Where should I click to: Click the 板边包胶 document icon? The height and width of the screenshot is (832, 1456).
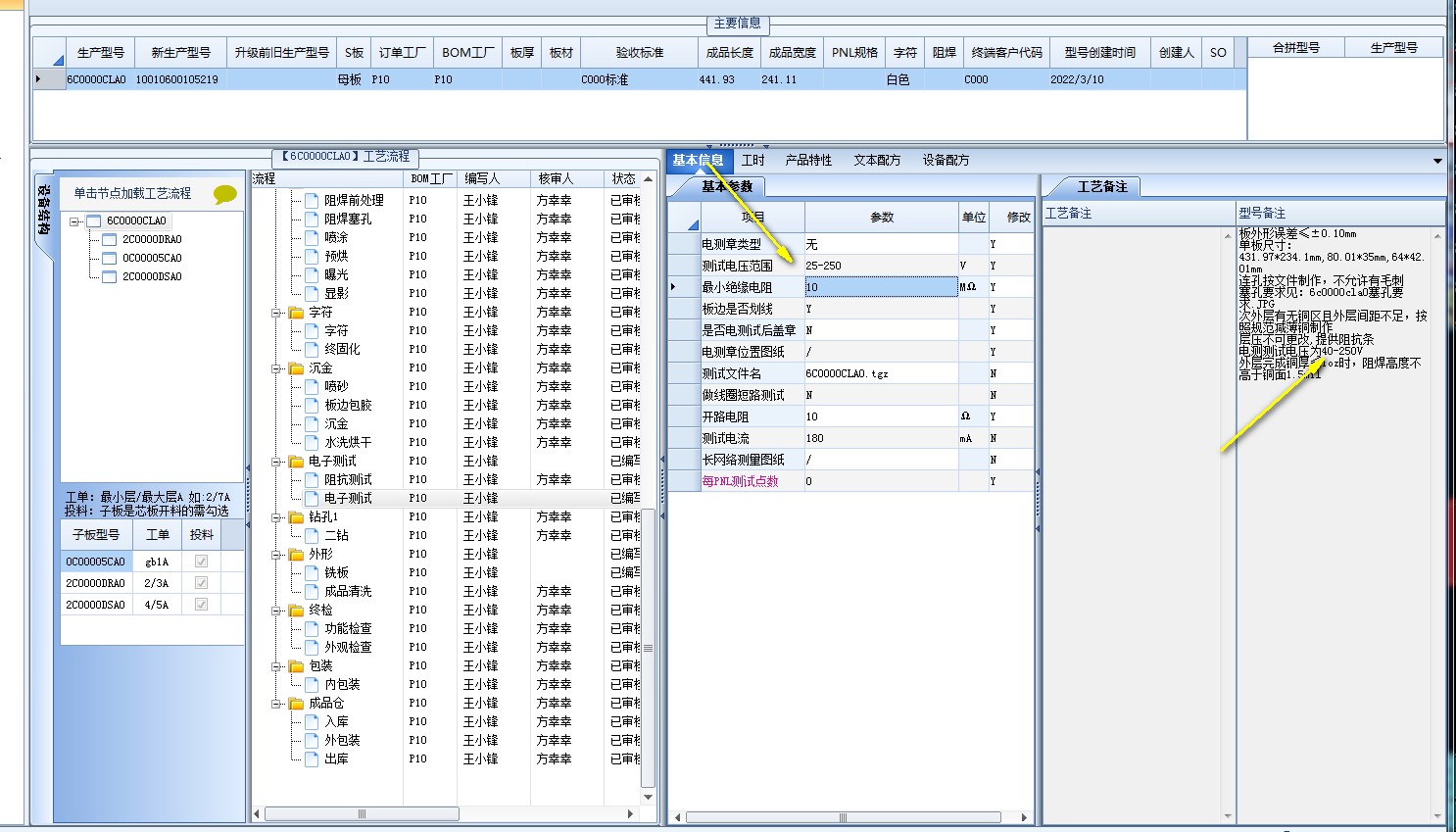point(312,405)
